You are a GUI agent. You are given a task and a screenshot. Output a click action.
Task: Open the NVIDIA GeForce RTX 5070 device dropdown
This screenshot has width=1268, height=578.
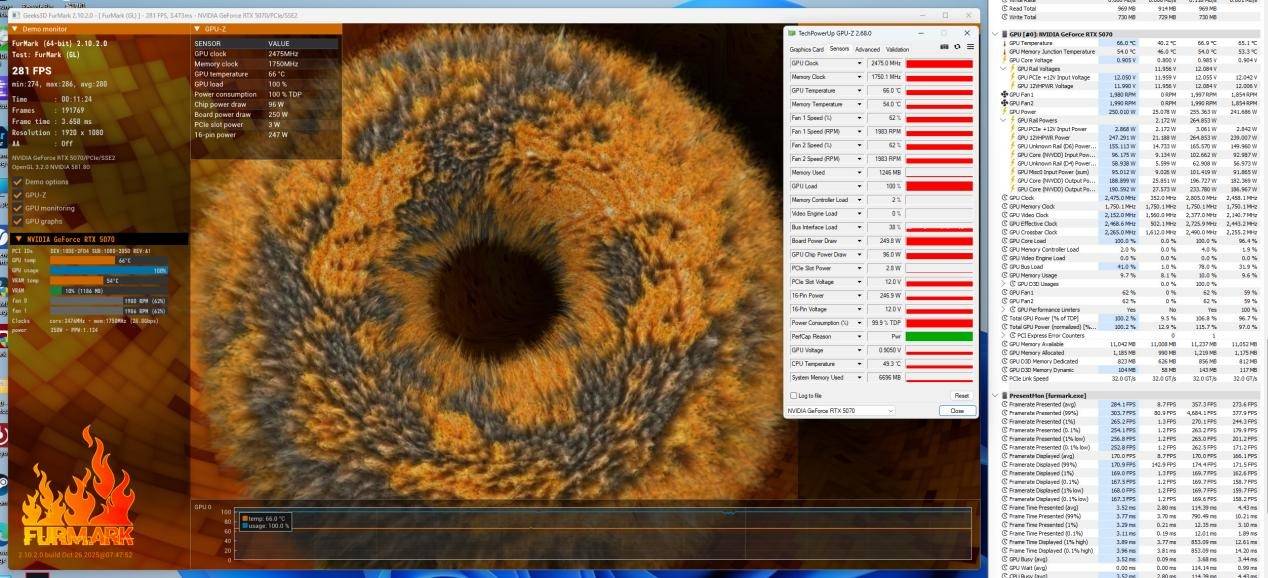pyautogui.click(x=841, y=411)
